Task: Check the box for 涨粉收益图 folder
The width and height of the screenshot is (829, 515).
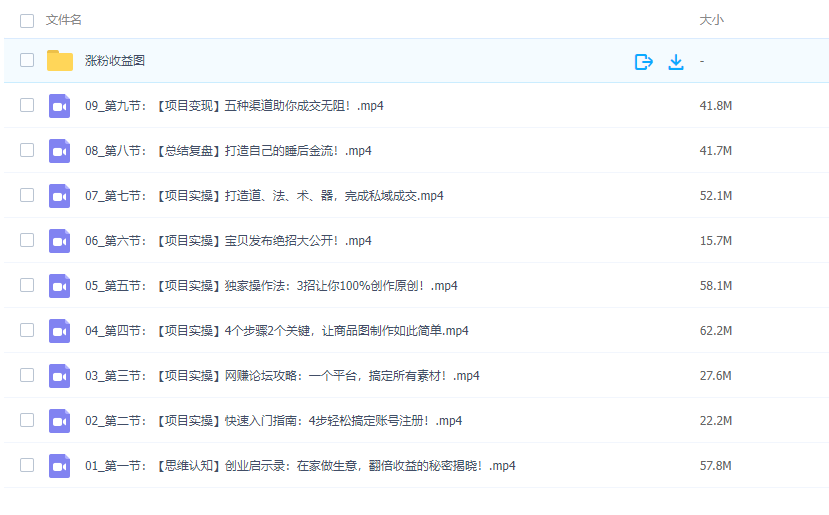Action: tap(27, 61)
